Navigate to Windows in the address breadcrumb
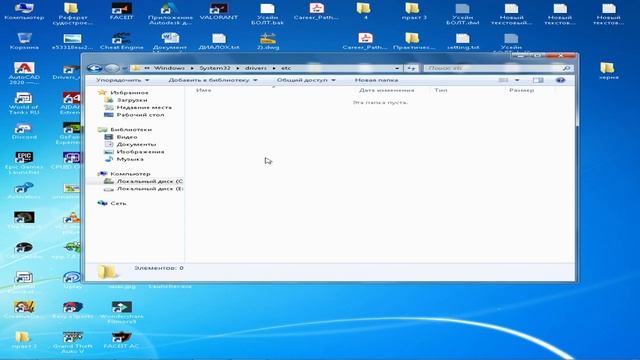The image size is (640, 360). click(x=169, y=68)
